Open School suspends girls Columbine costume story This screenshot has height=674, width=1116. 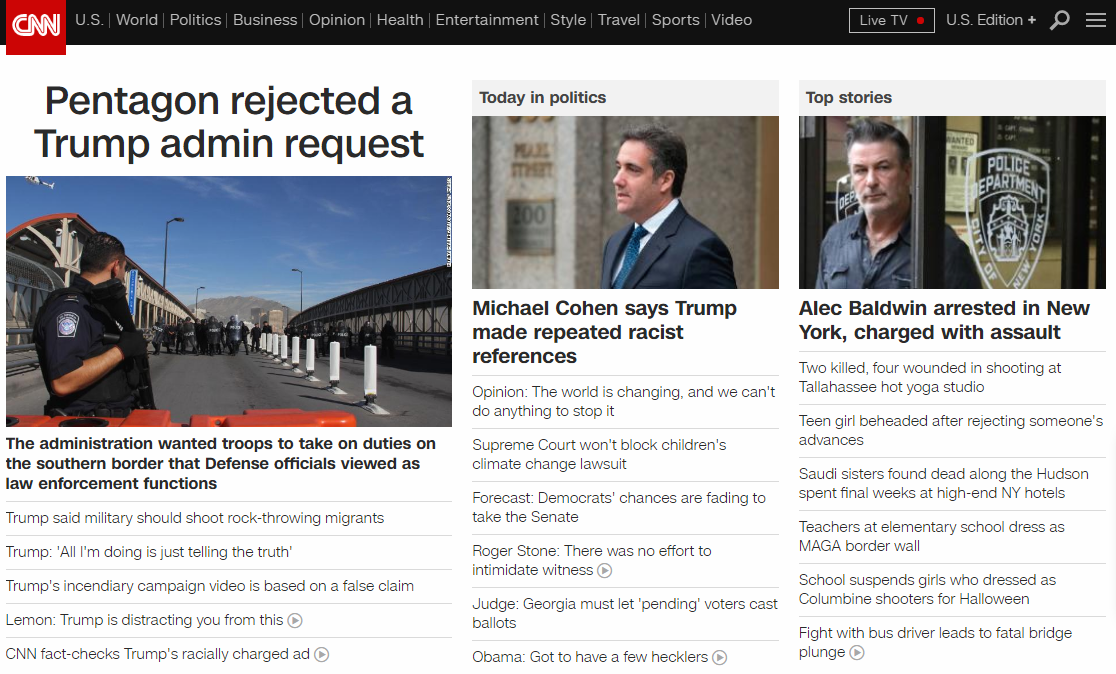pyautogui.click(x=927, y=589)
